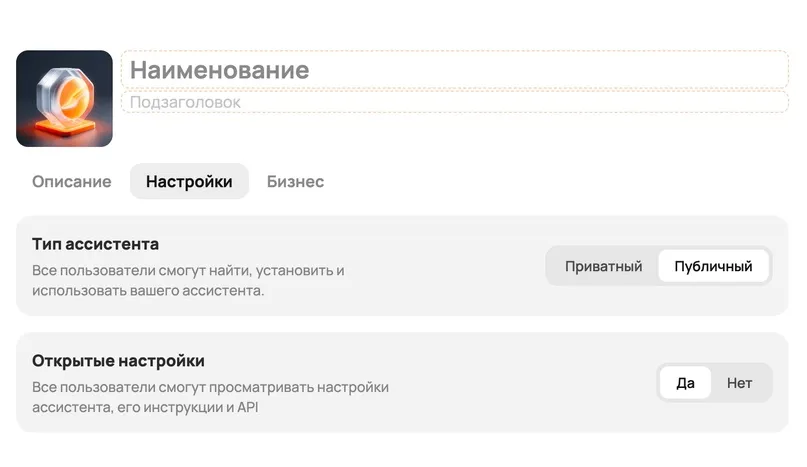Switch to the Описание tab
This screenshot has height=467, width=807.
(72, 181)
